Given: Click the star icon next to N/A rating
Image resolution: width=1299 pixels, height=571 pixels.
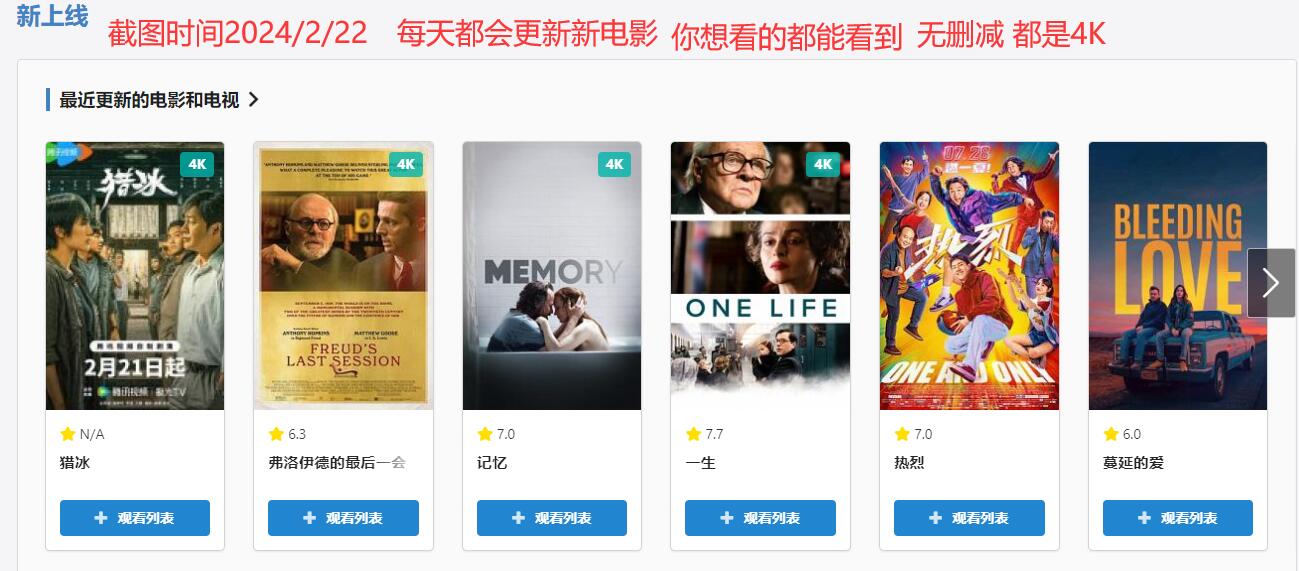Looking at the screenshot, I should (x=68, y=434).
